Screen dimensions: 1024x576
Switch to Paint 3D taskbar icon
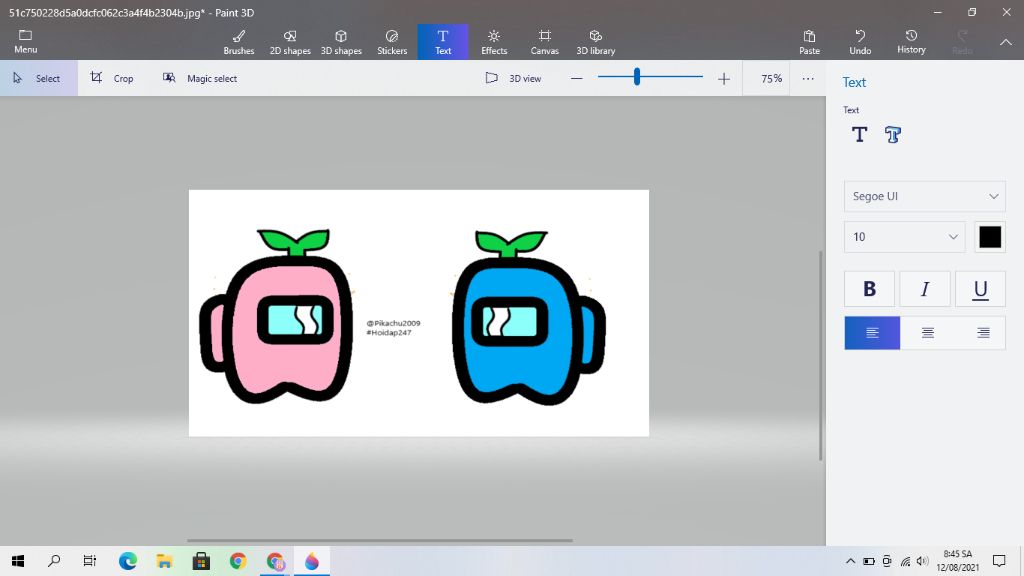click(312, 561)
